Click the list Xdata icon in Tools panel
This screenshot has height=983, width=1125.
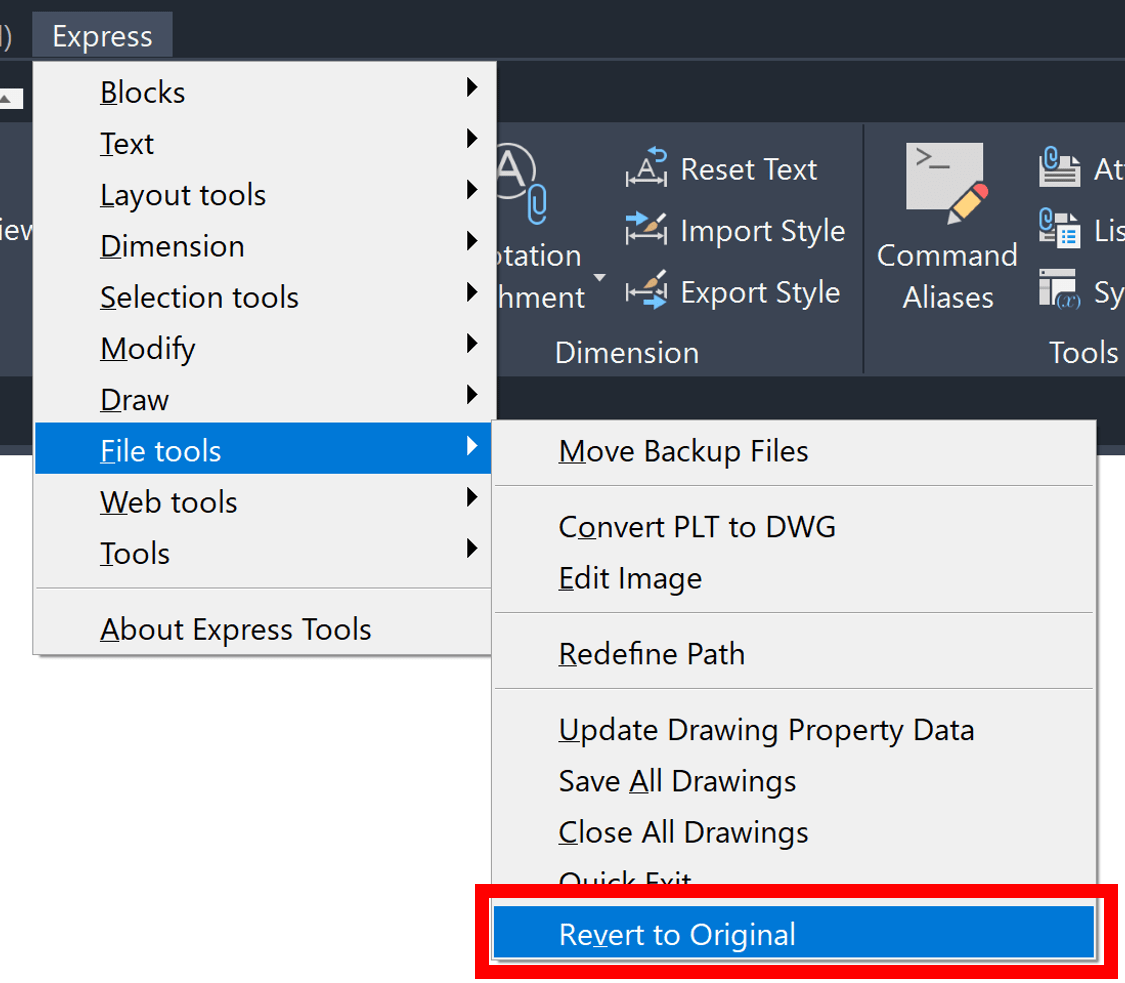click(x=1059, y=229)
